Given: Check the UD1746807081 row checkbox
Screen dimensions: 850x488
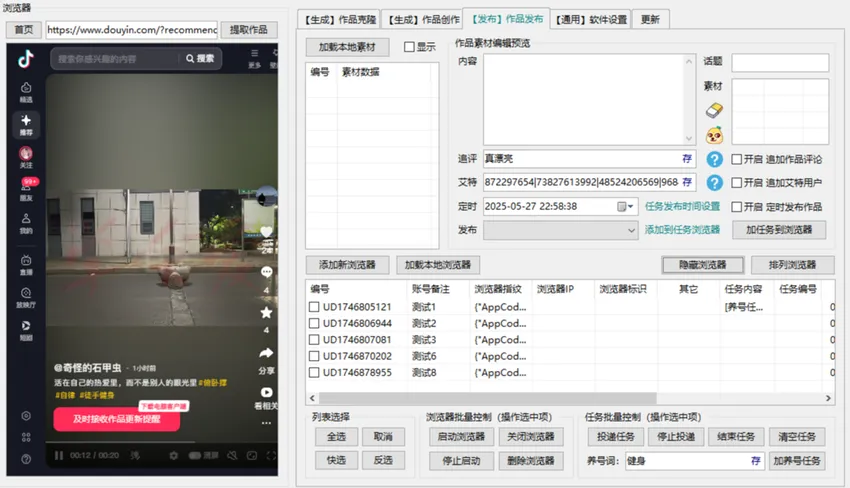Looking at the screenshot, I should pyautogui.click(x=314, y=339).
